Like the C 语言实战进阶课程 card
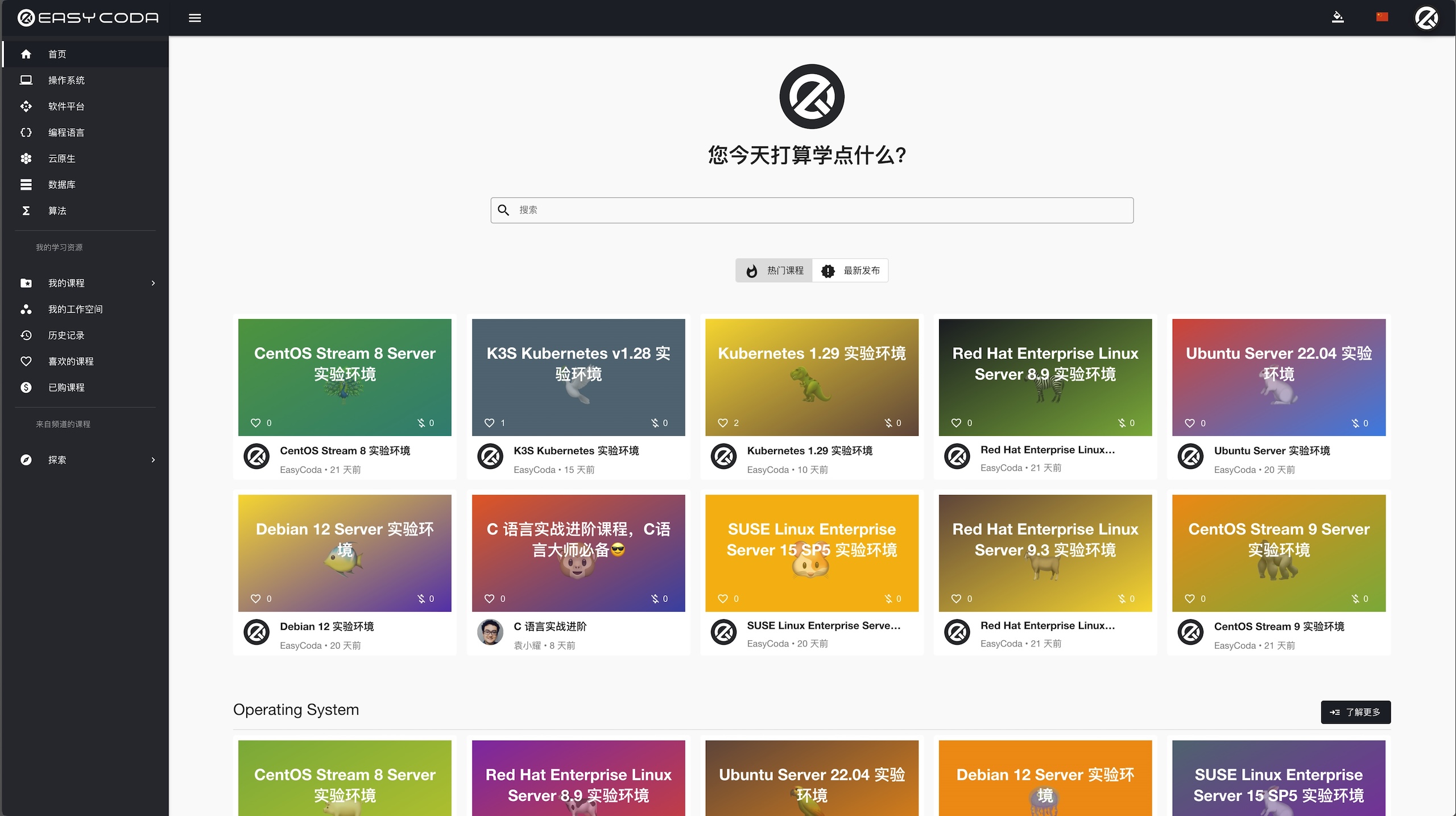Screen dimensions: 1456x816 pyautogui.click(x=489, y=599)
